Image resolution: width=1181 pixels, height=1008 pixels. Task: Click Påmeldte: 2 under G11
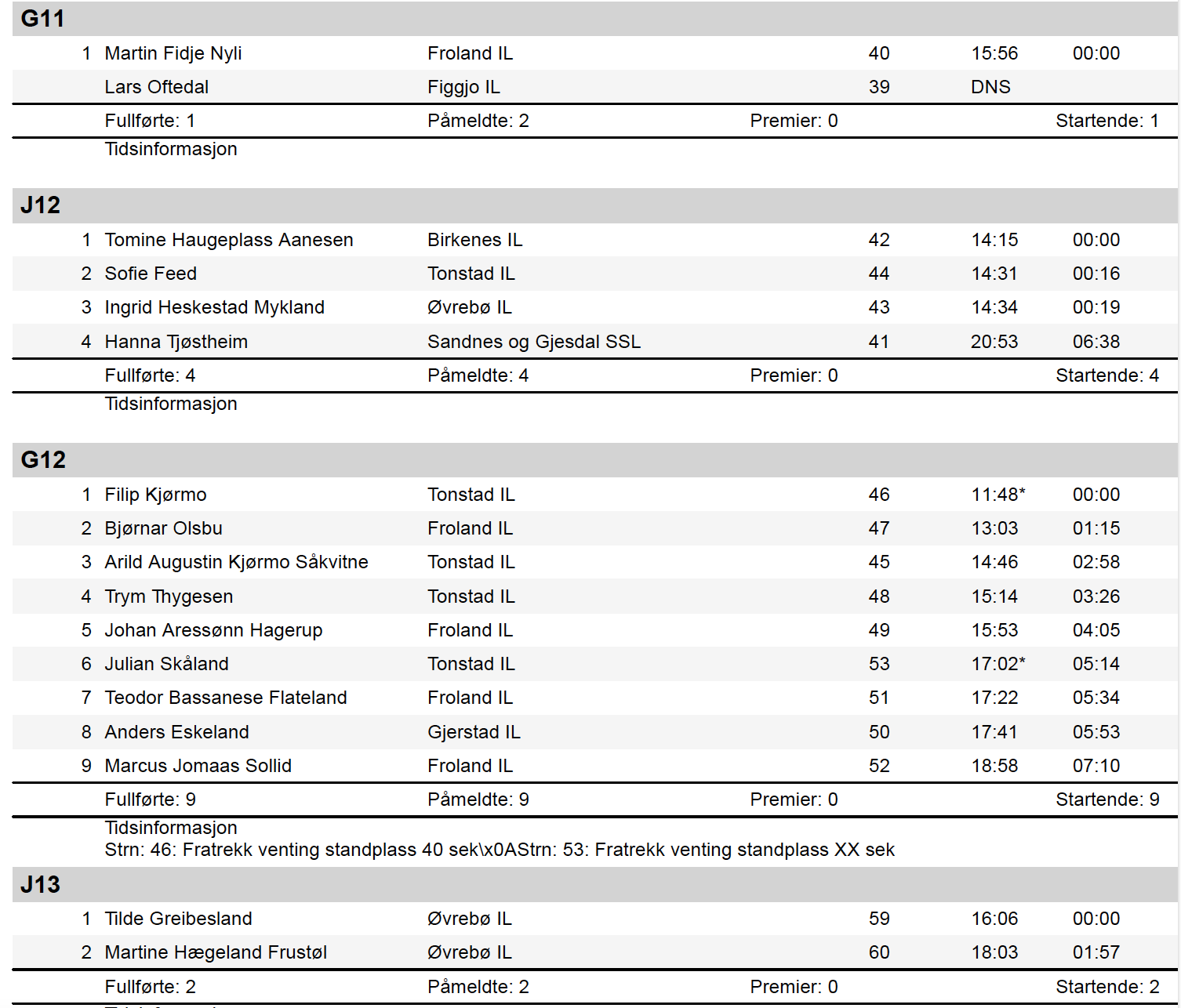coord(478,121)
